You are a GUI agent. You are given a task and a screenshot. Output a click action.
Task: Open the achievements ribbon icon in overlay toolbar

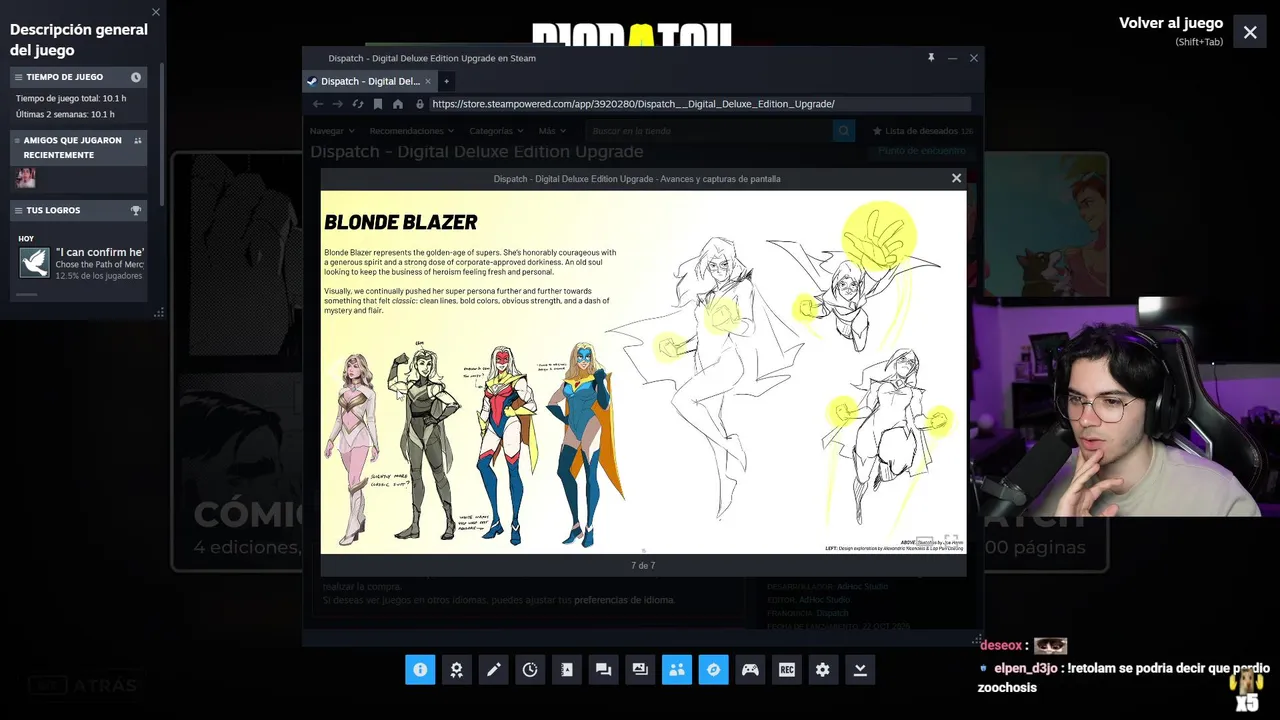[457, 670]
